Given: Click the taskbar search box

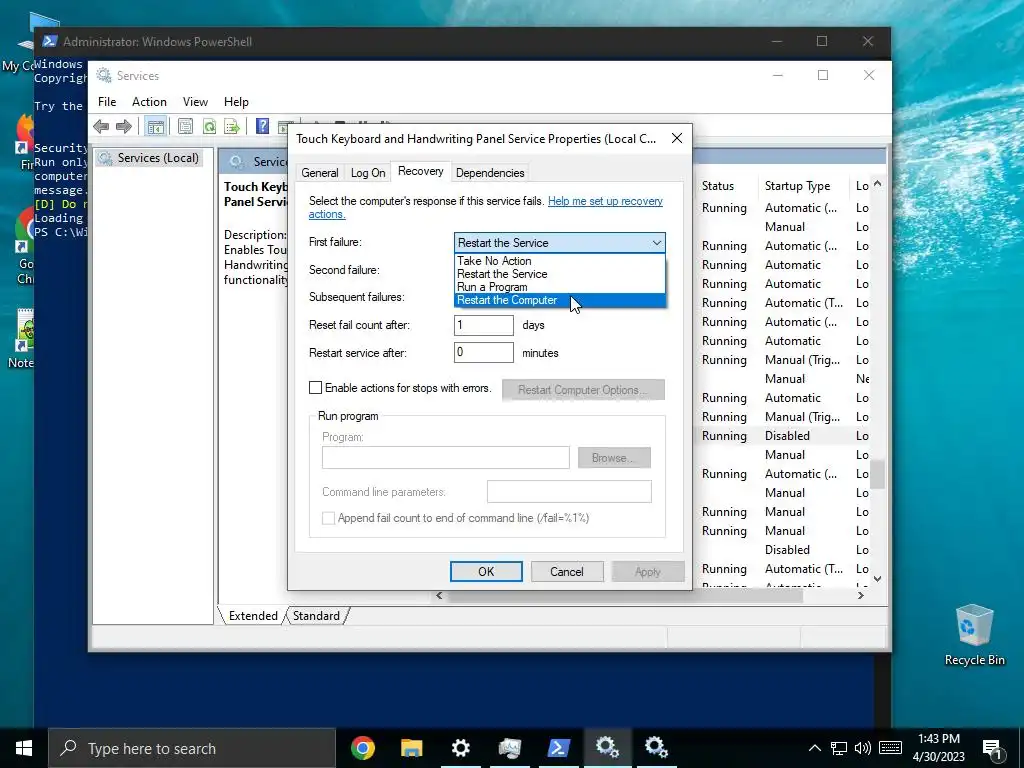Looking at the screenshot, I should (x=192, y=748).
